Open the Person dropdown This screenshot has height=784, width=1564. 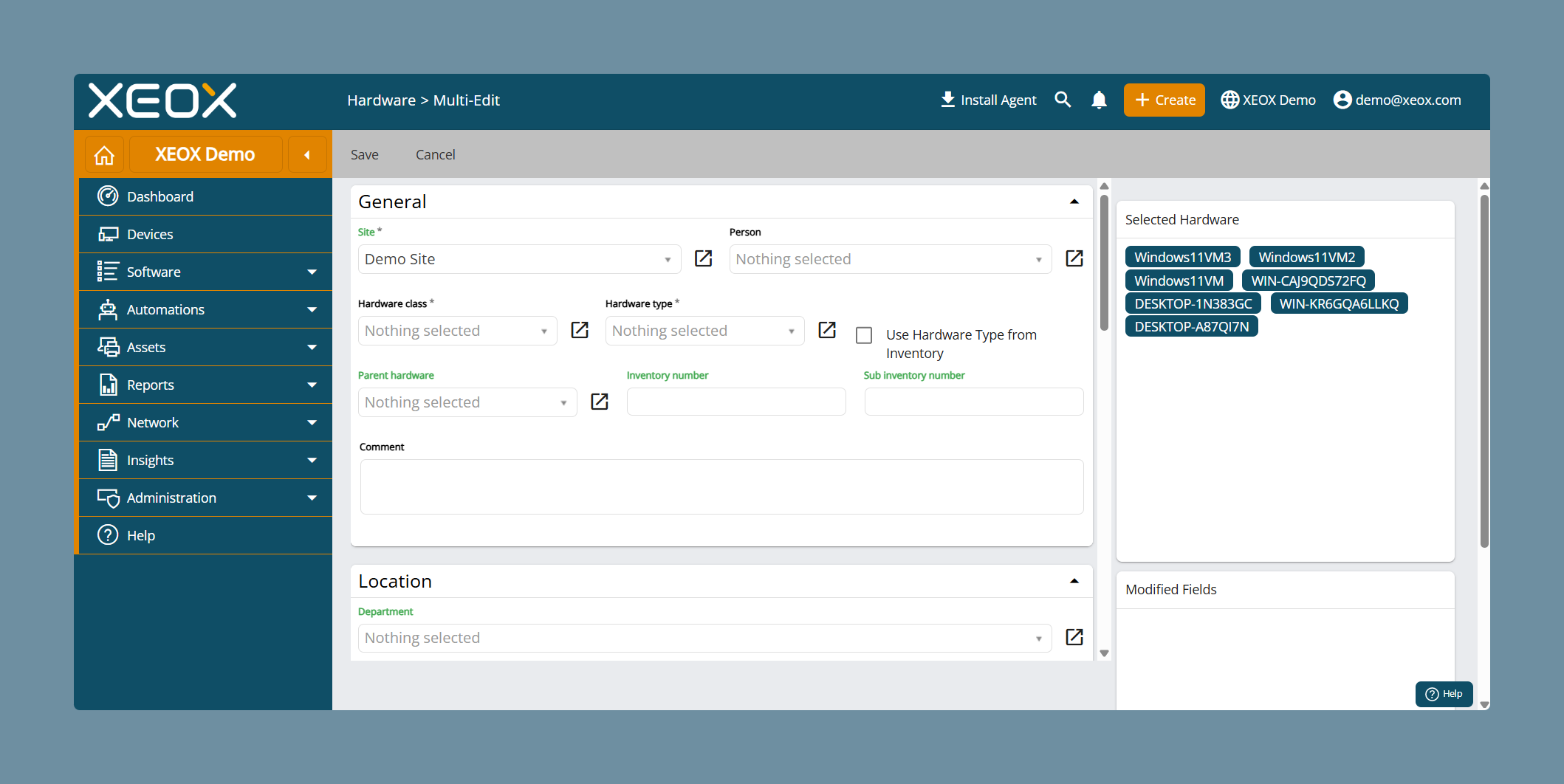tap(890, 259)
